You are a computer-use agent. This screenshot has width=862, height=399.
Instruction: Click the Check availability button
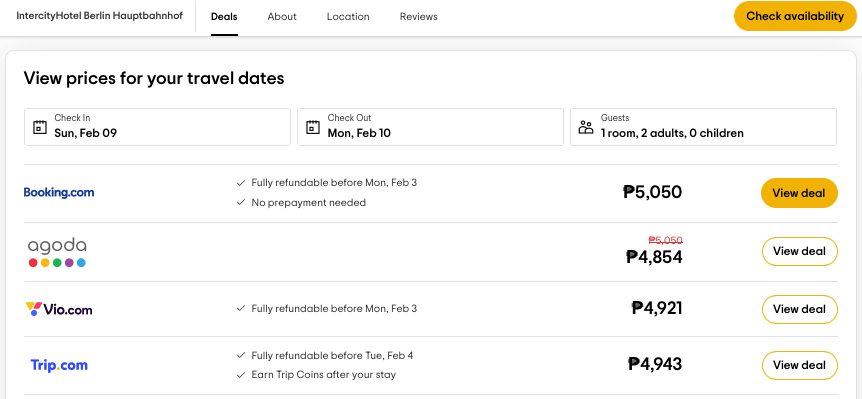[795, 16]
